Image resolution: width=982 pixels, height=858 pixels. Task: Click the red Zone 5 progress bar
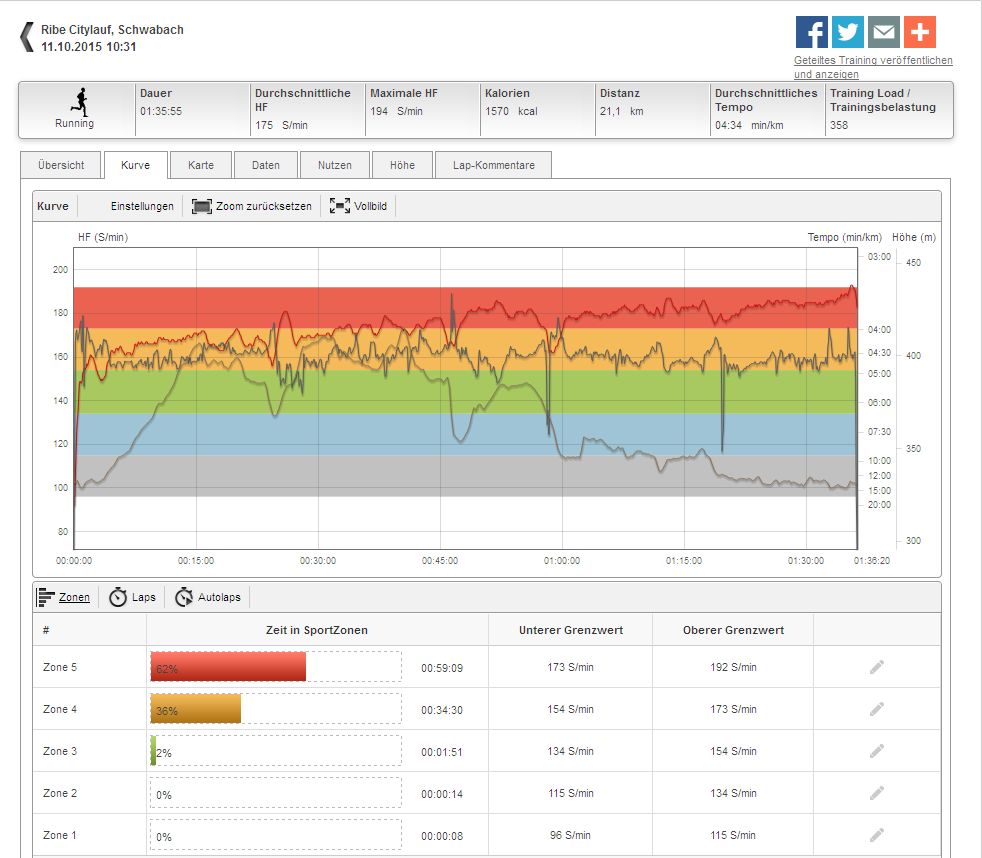pos(228,667)
